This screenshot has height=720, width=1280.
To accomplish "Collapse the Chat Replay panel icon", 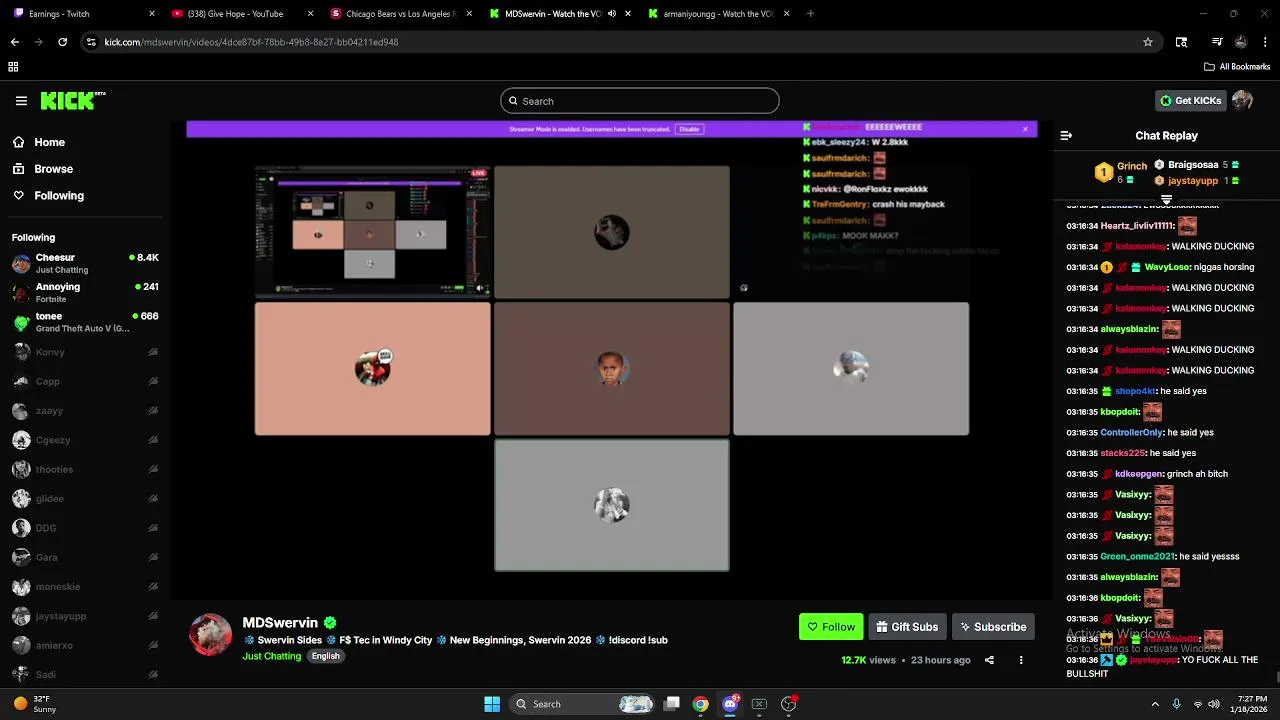I will point(1066,135).
